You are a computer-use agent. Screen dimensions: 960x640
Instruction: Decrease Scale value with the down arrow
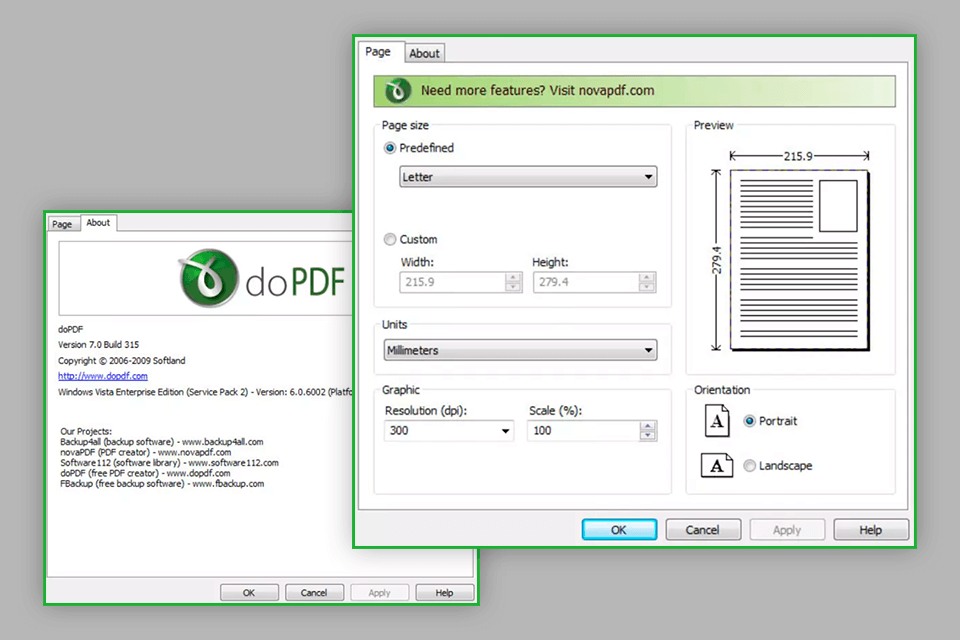648,435
